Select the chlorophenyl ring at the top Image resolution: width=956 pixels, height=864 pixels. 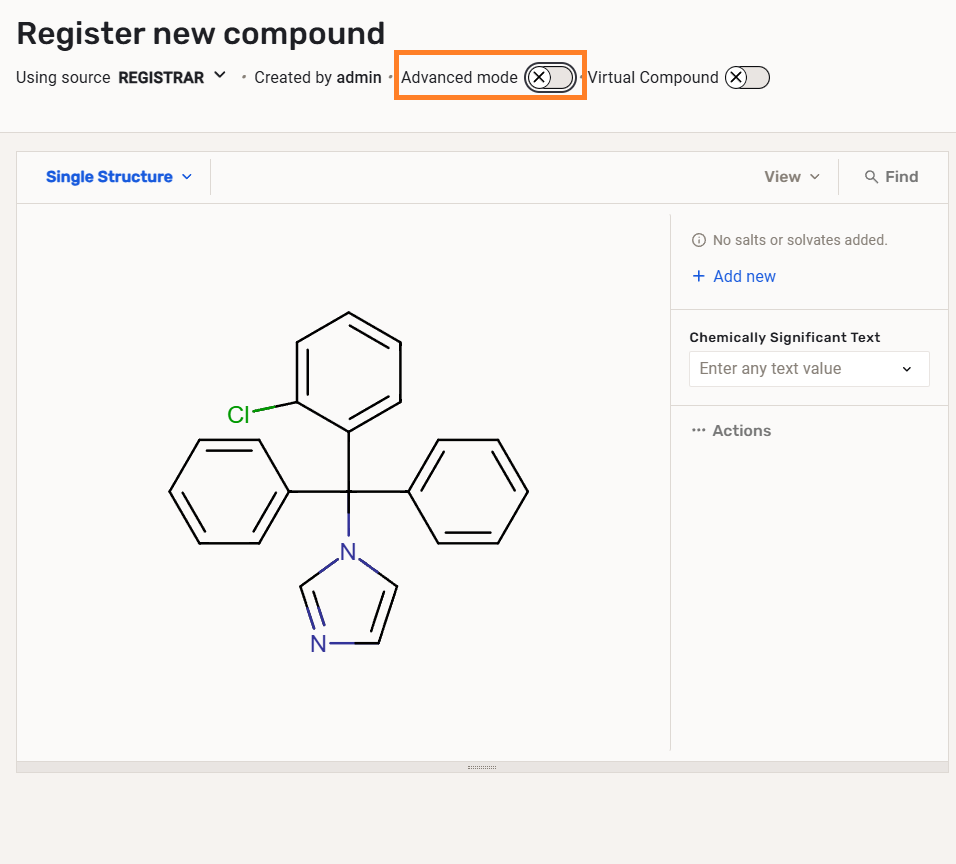(x=348, y=372)
